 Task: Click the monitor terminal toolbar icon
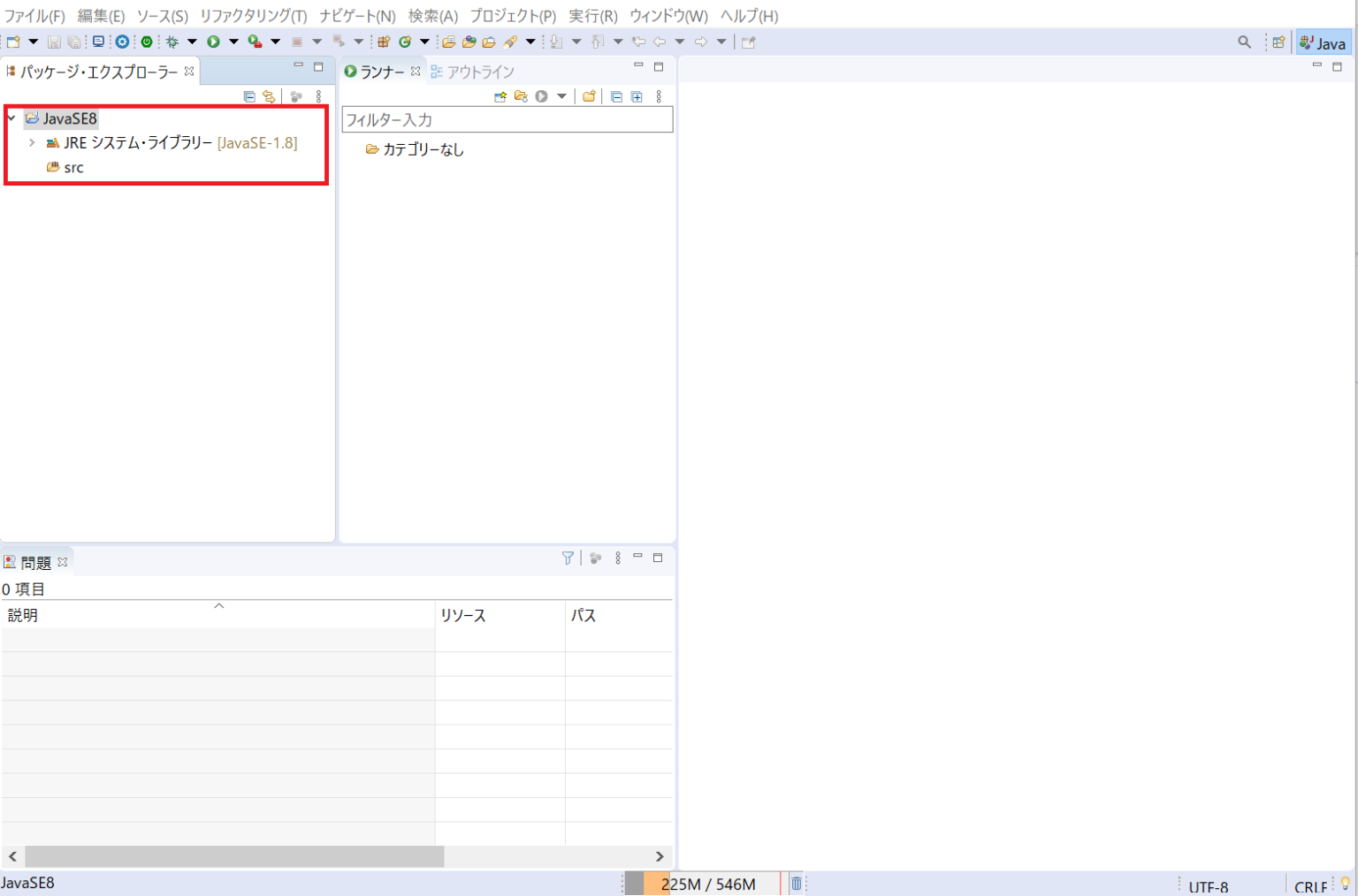pos(98,42)
